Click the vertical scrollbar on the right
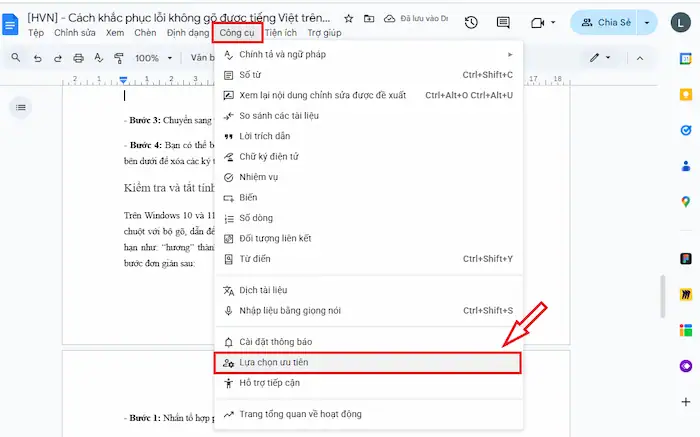 tap(661, 295)
